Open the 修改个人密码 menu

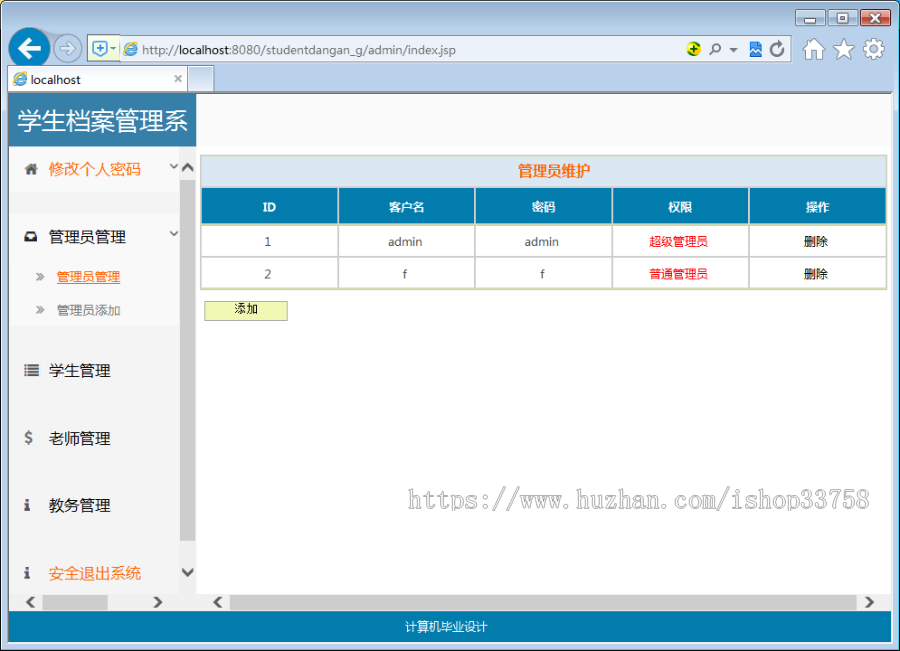95,169
